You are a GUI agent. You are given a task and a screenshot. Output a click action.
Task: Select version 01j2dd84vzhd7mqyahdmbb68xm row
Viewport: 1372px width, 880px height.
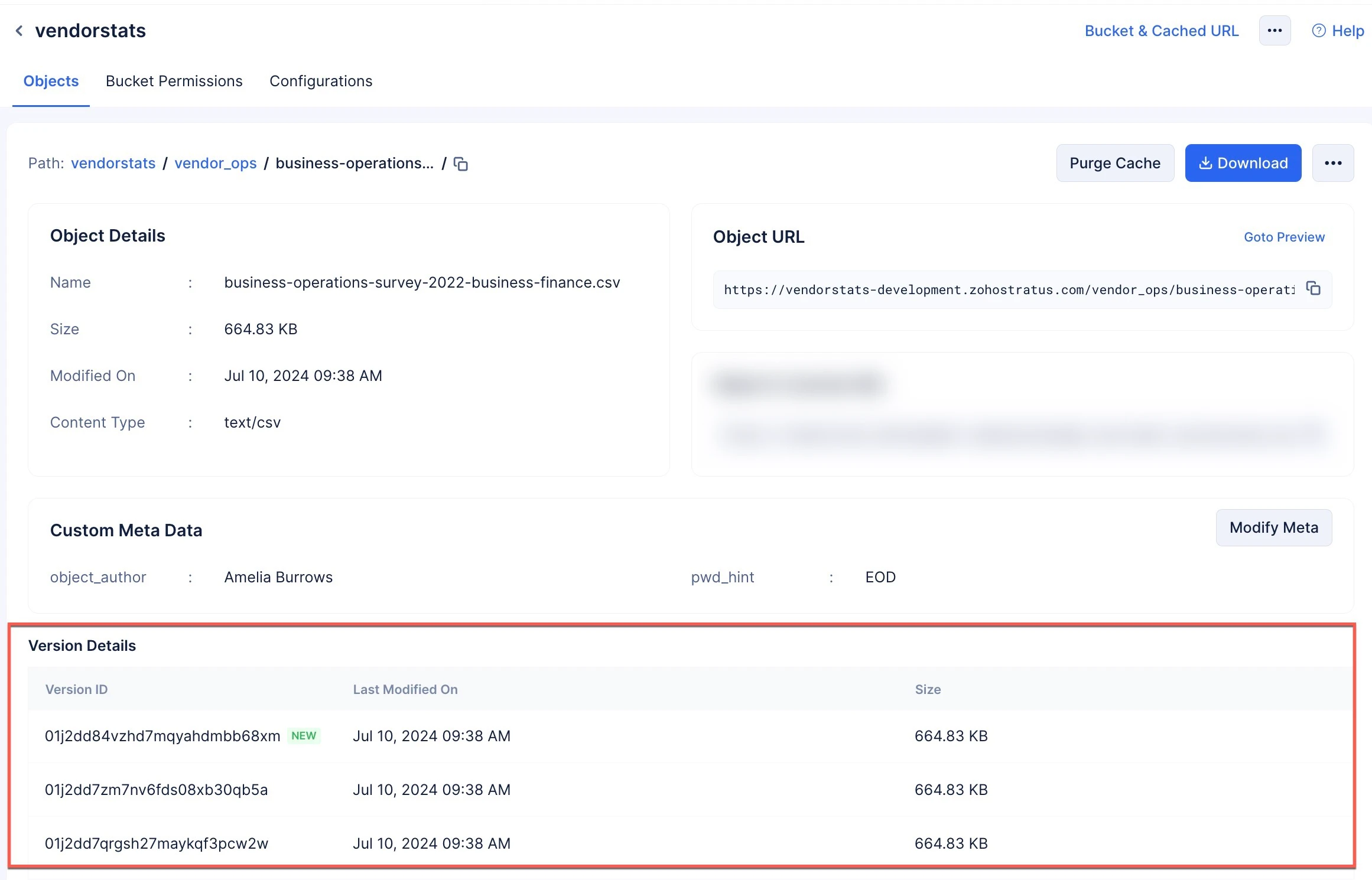690,736
